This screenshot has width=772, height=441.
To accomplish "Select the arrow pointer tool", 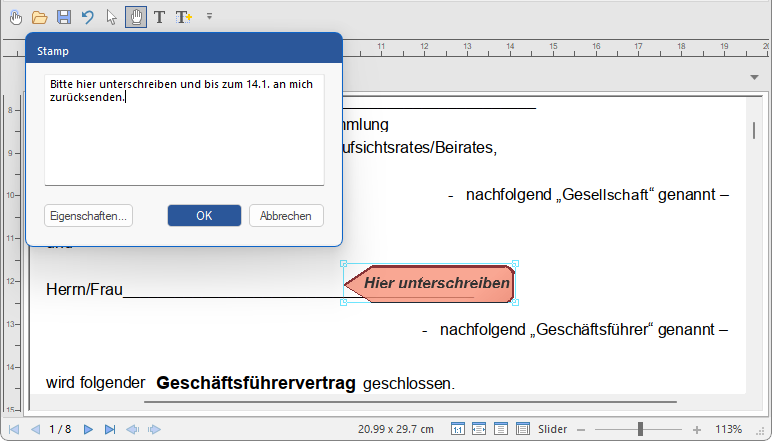I will tap(112, 17).
